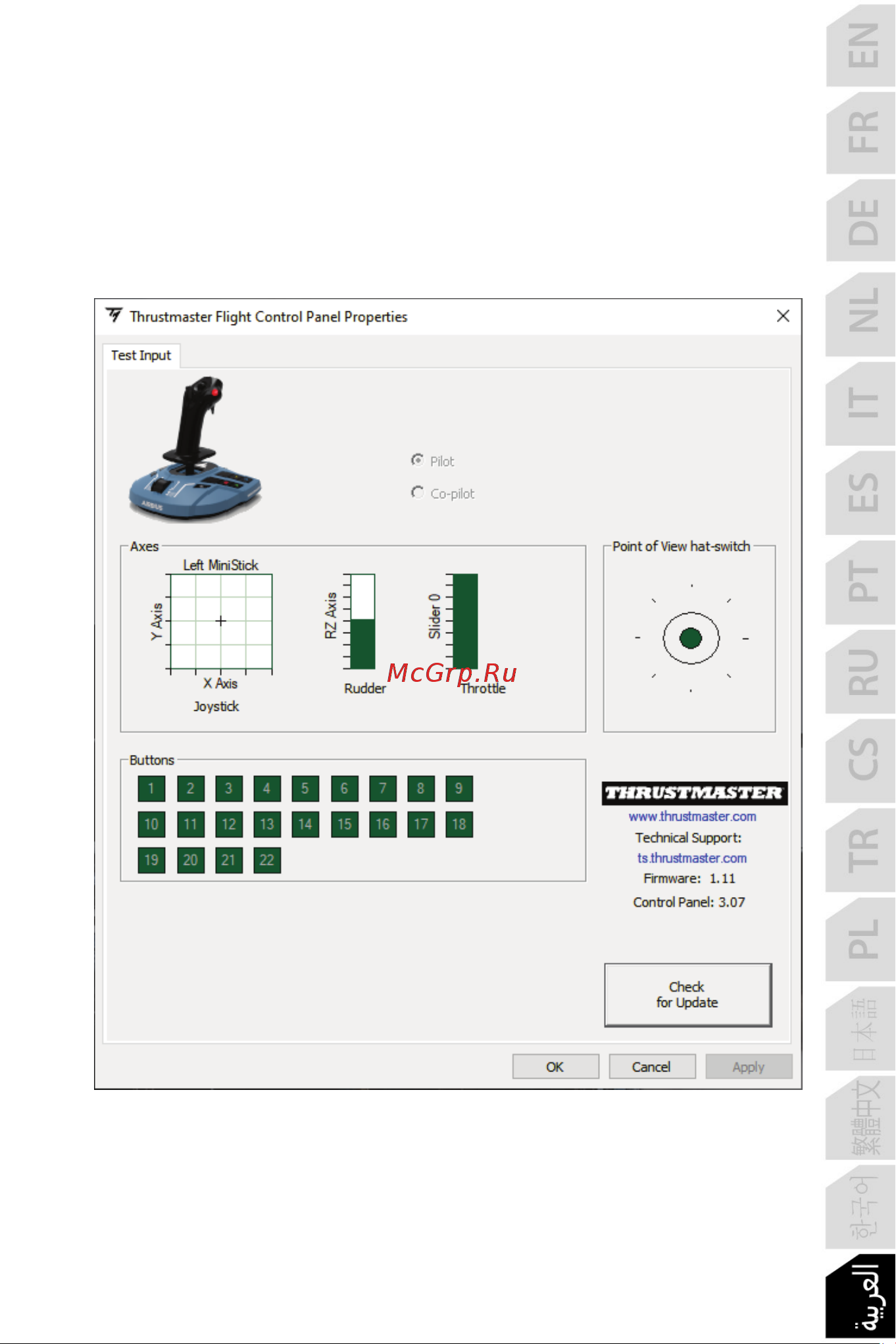This screenshot has width=896, height=1344.
Task: Click the Cancel button
Action: click(x=651, y=1066)
